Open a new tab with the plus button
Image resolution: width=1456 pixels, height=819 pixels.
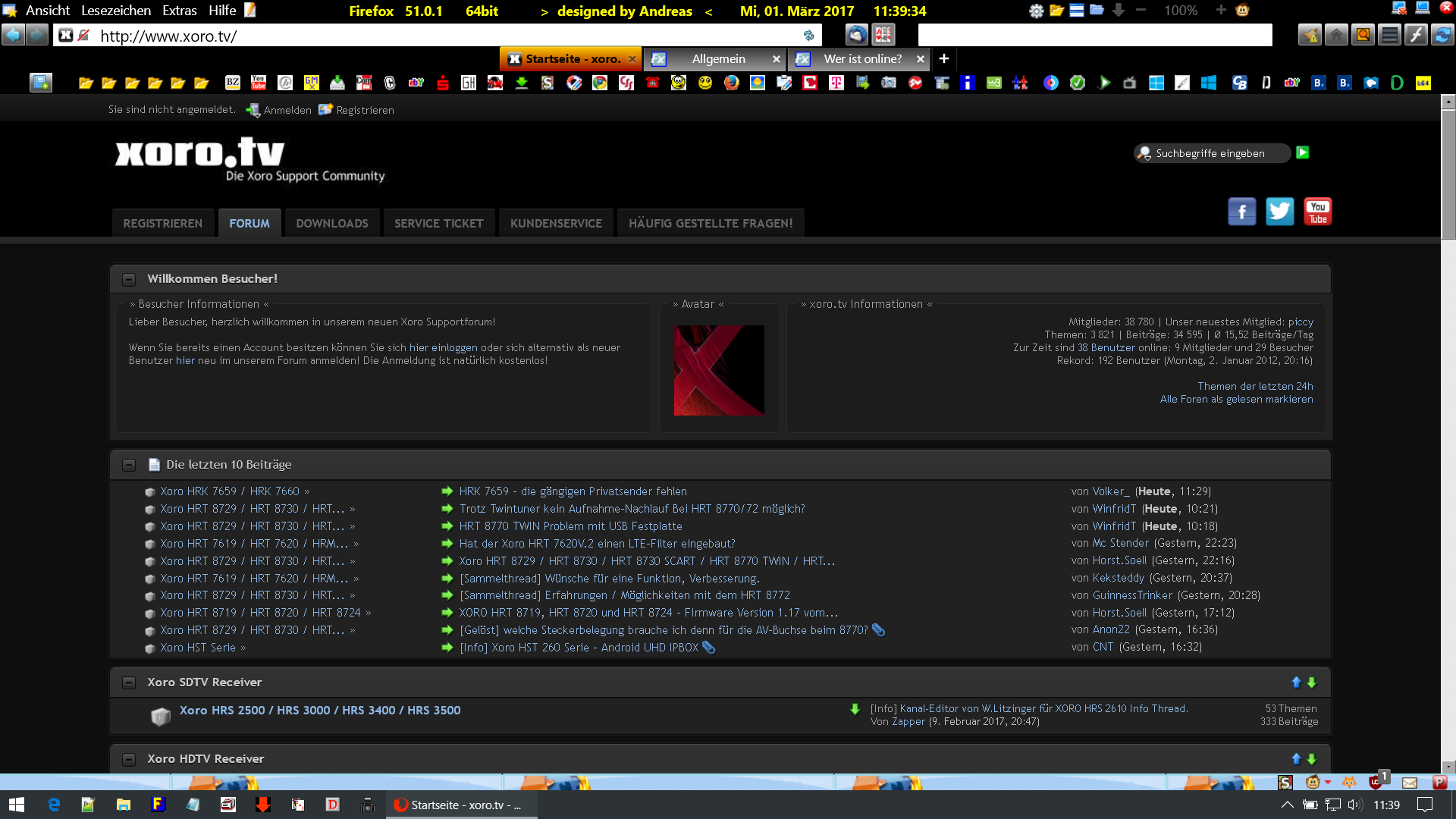pos(944,58)
